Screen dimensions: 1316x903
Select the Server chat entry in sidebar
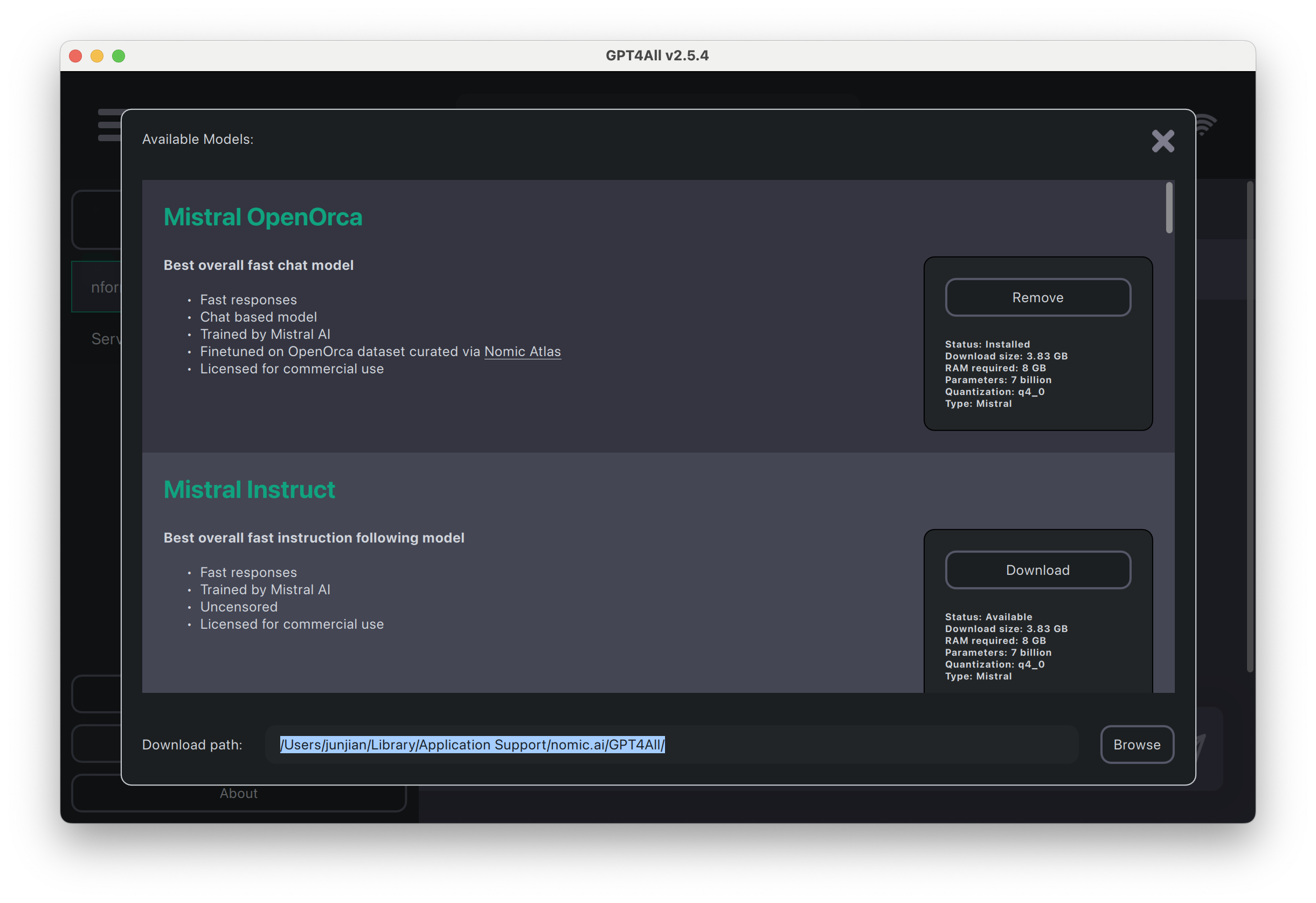pos(105,338)
